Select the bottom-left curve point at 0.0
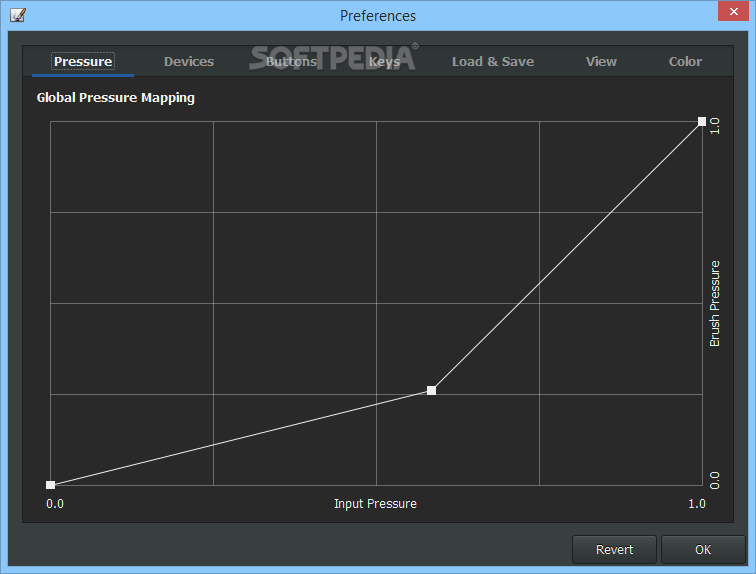Image resolution: width=756 pixels, height=574 pixels. tap(51, 485)
